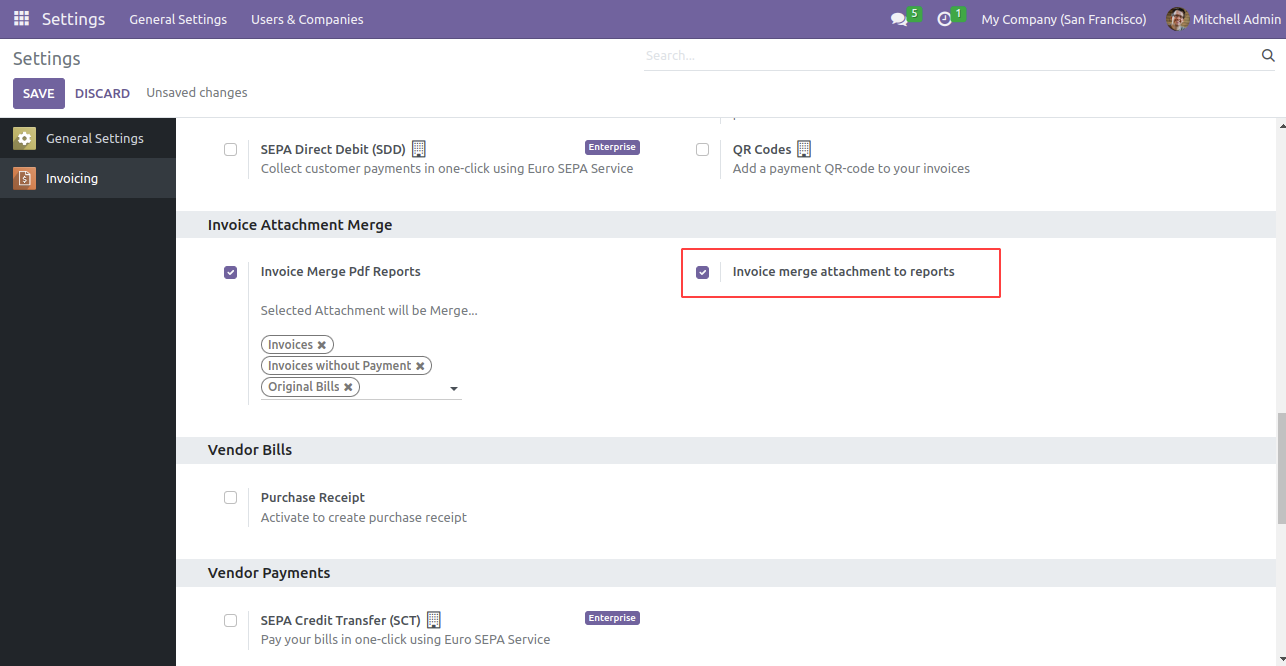Image resolution: width=1286 pixels, height=666 pixels.
Task: Click company icon next to SEPA Credit Transfer
Action: [434, 620]
